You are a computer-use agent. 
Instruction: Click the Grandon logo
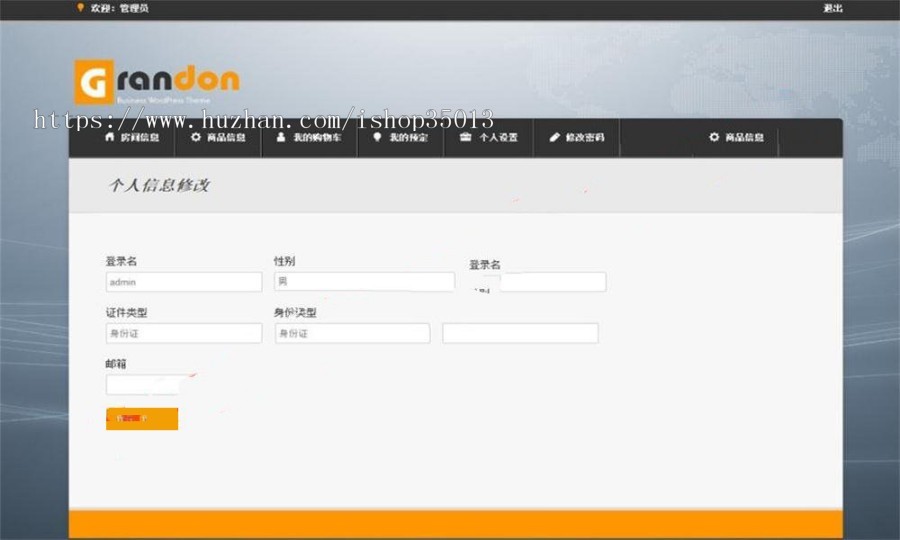(x=157, y=81)
